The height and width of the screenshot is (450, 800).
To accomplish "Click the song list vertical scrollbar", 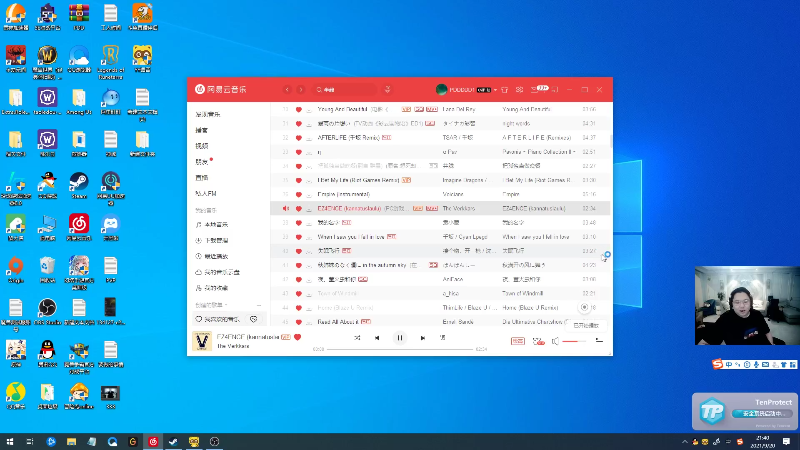I will click(611, 141).
